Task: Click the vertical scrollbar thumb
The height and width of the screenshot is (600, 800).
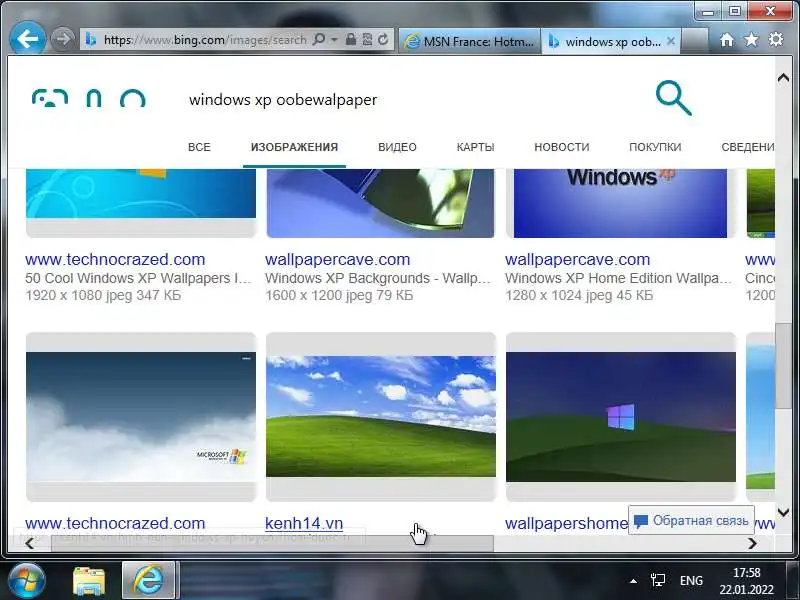Action: click(783, 365)
